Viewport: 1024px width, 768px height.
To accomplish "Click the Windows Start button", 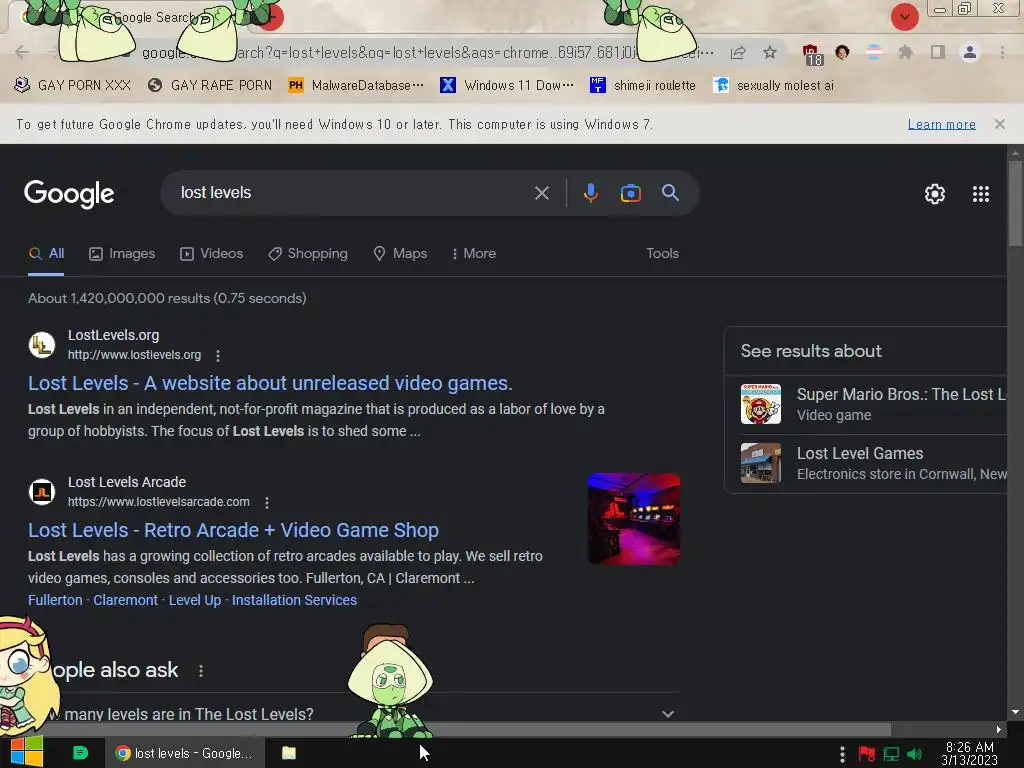I will click(x=27, y=752).
